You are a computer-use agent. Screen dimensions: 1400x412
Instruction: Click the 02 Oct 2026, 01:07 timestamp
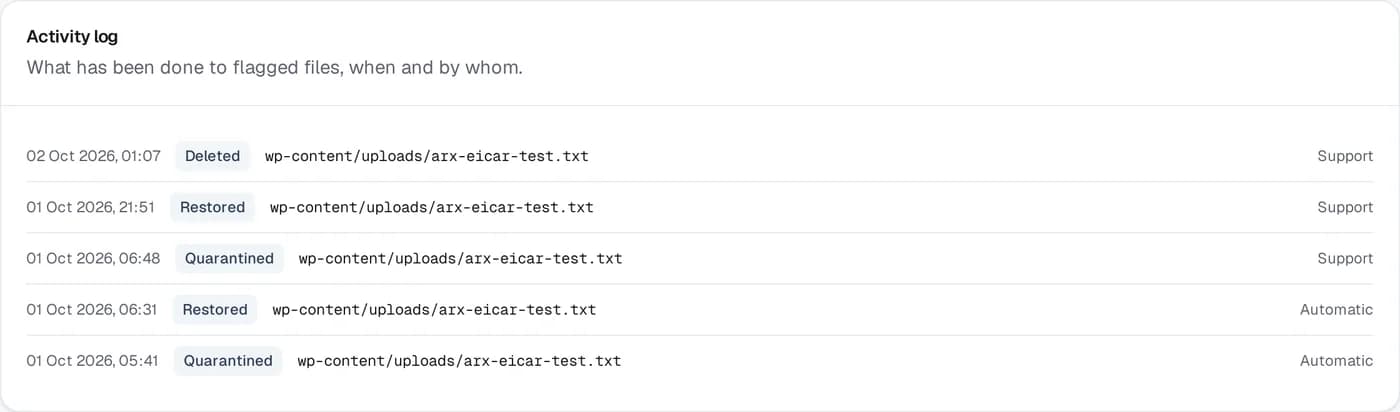93,156
